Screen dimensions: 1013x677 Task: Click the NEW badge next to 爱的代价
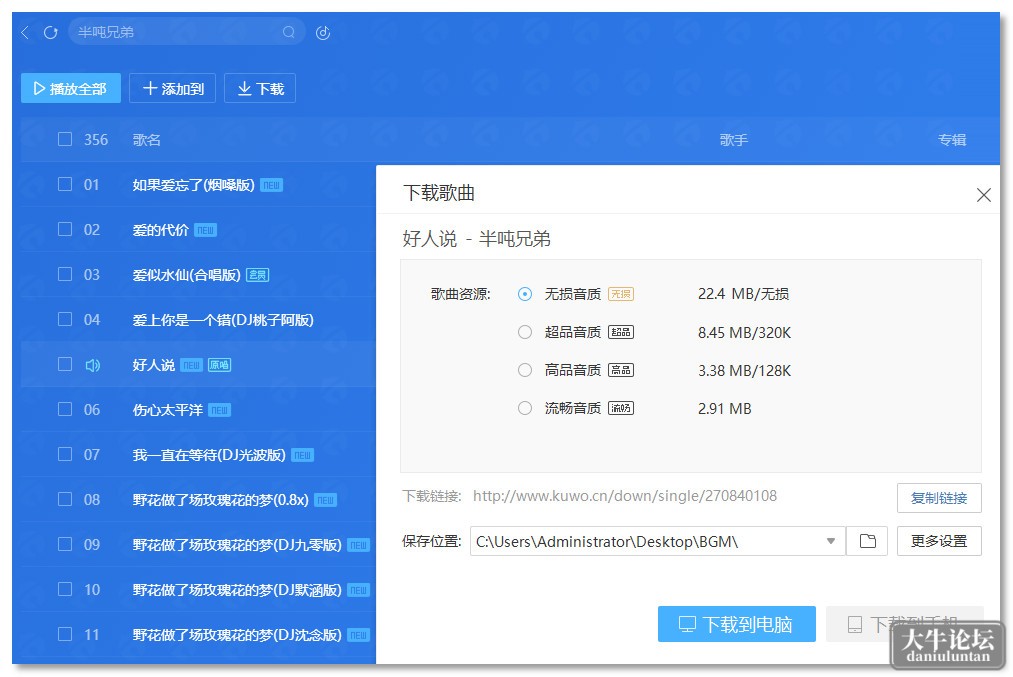[x=205, y=231]
